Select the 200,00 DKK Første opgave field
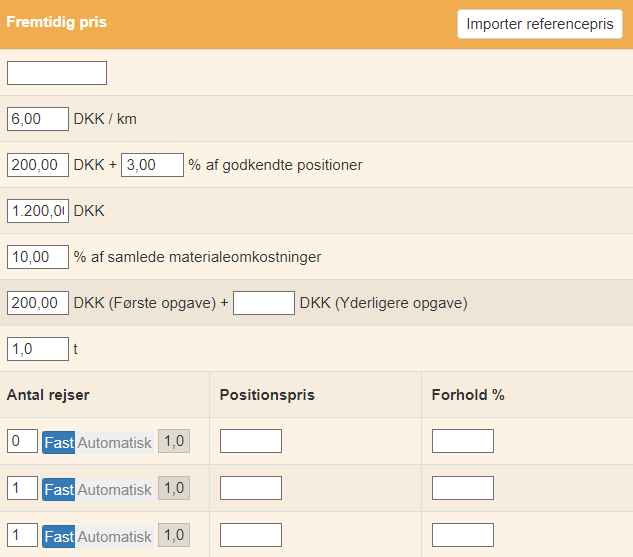This screenshot has height=557, width=633. coord(38,303)
